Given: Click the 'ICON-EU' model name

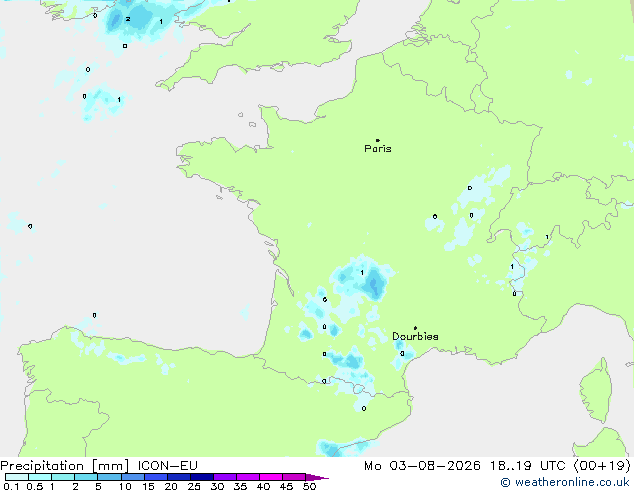Looking at the screenshot, I should [x=168, y=466].
